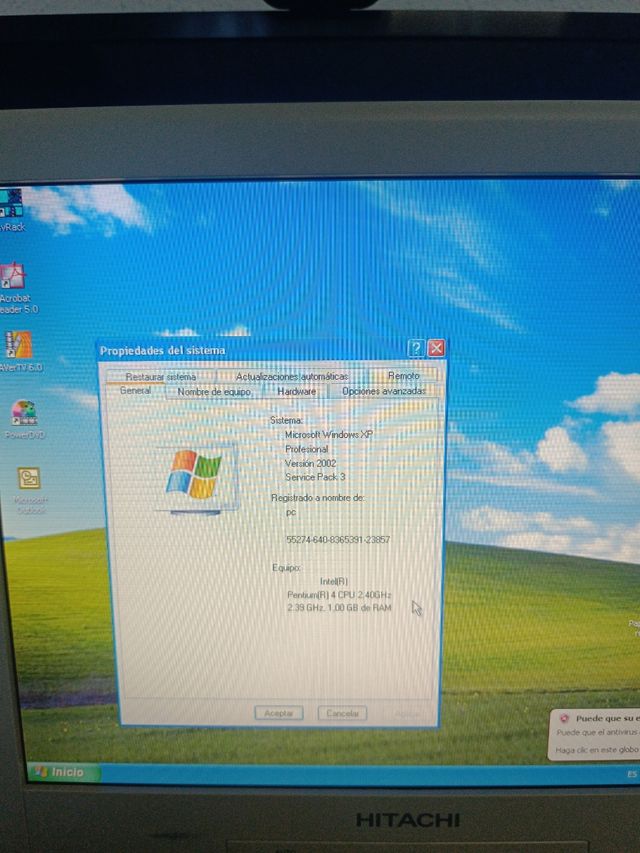Click the Windows XP logo image in the dialog
The image size is (640, 853).
pos(195,478)
